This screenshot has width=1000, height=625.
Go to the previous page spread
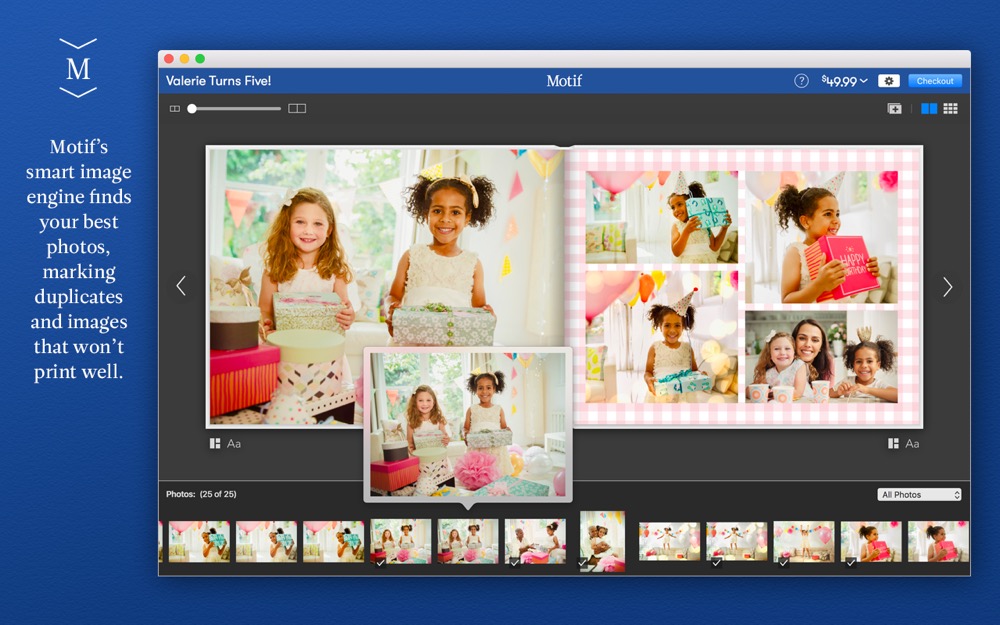(181, 287)
